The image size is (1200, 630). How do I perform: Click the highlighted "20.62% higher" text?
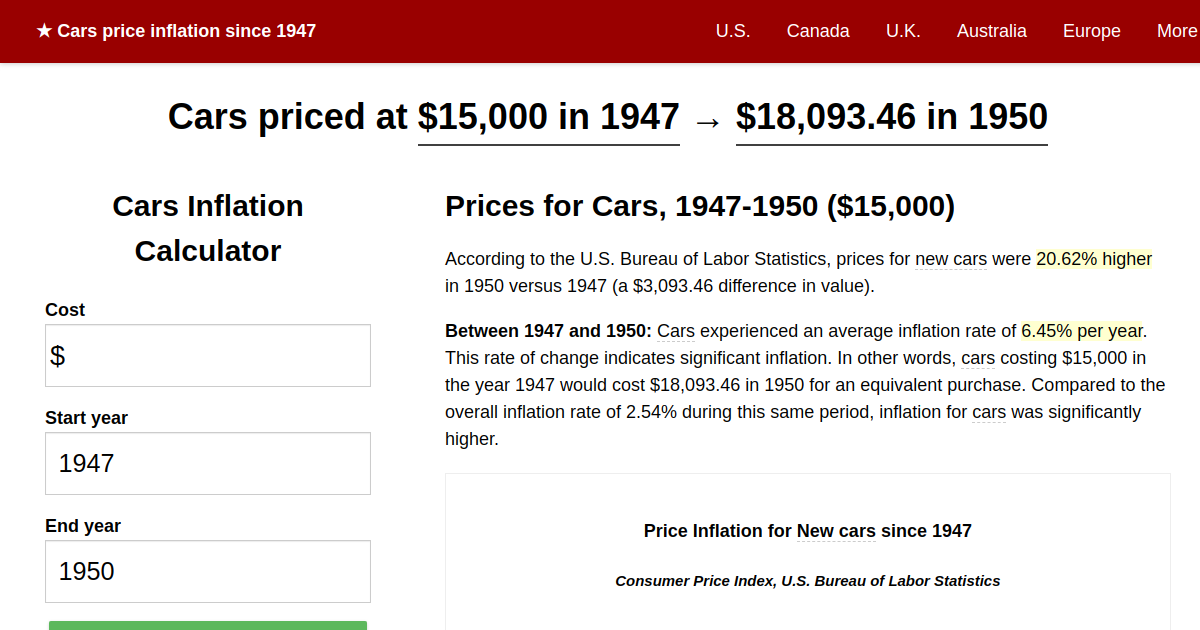click(x=1094, y=258)
